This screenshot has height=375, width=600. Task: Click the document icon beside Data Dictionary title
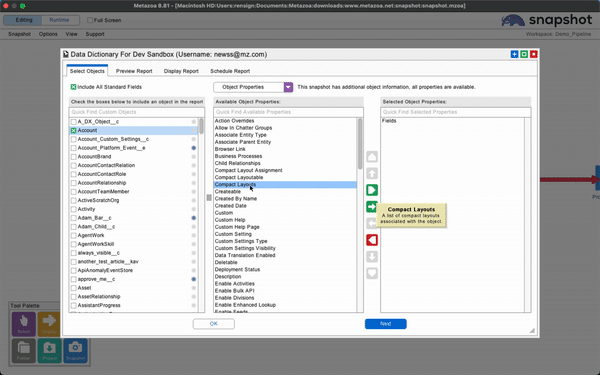[x=66, y=54]
